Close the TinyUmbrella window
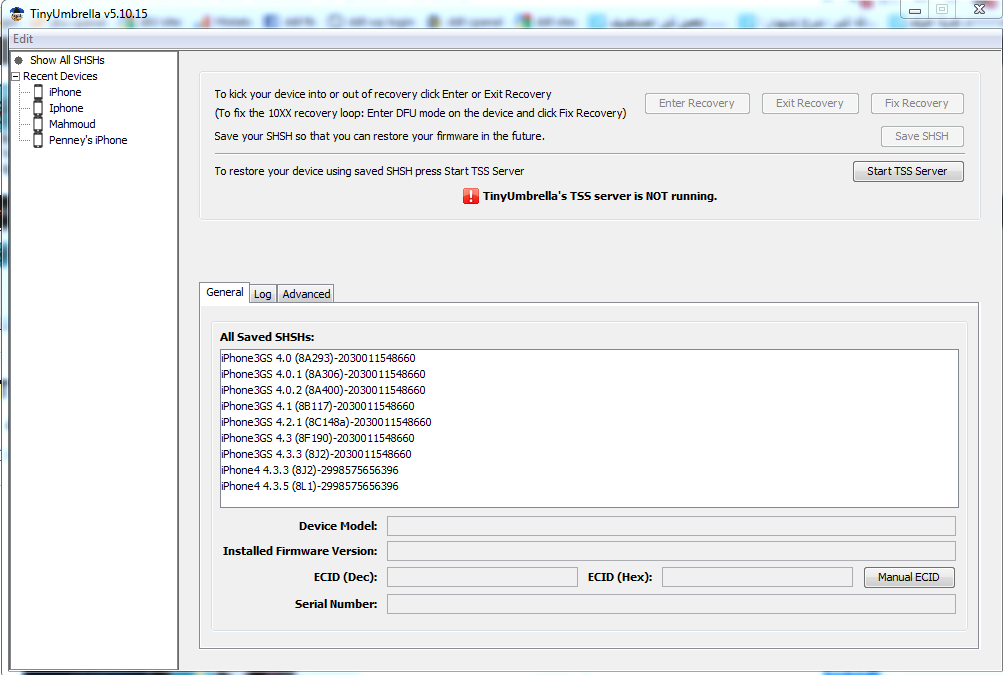Viewport: 1003px width, 675px height. pyautogui.click(x=979, y=10)
